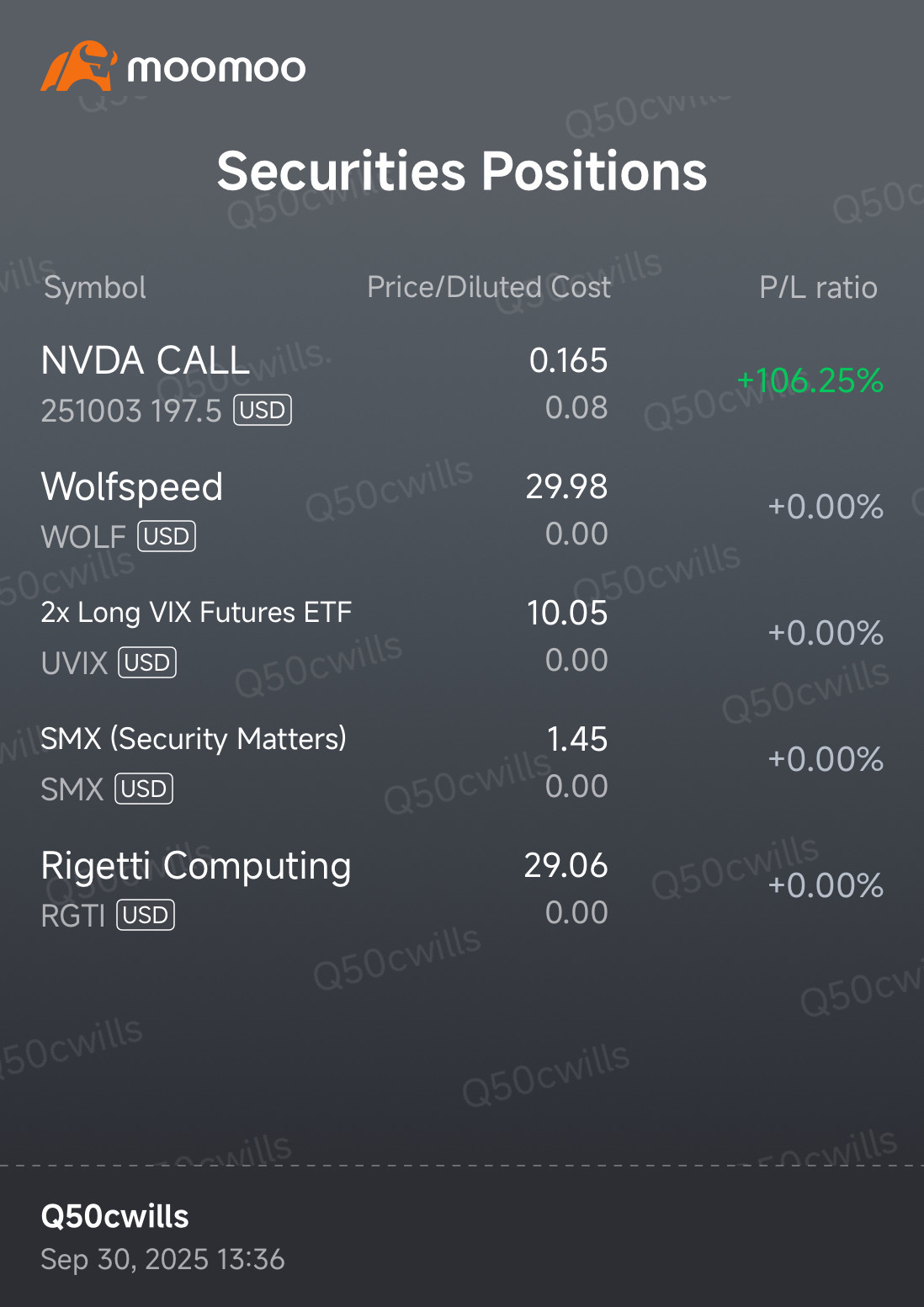Open the NVDA CALL position
The width and height of the screenshot is (924, 1307).
(146, 361)
